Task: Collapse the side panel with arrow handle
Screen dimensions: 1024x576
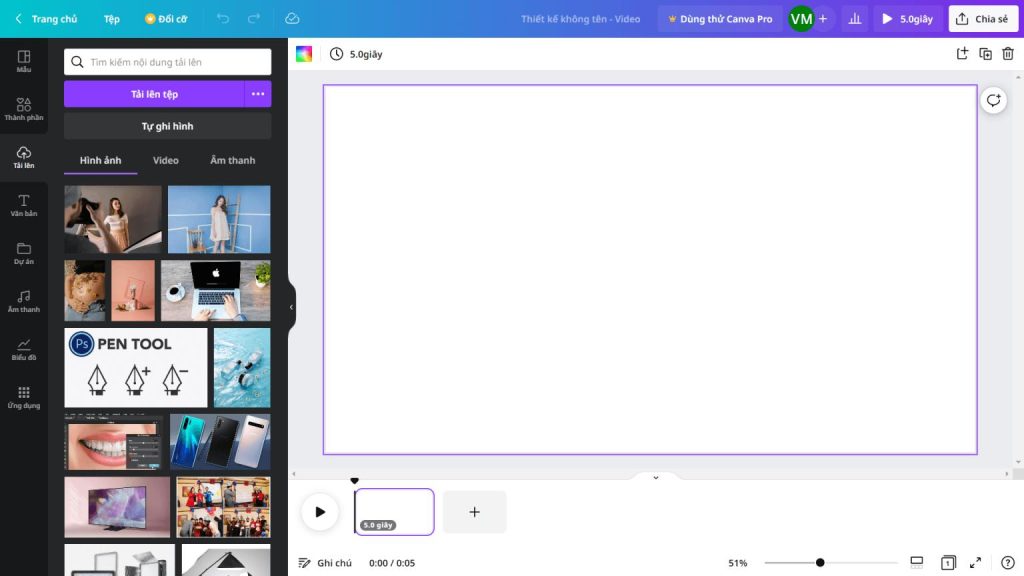Action: 292,307
